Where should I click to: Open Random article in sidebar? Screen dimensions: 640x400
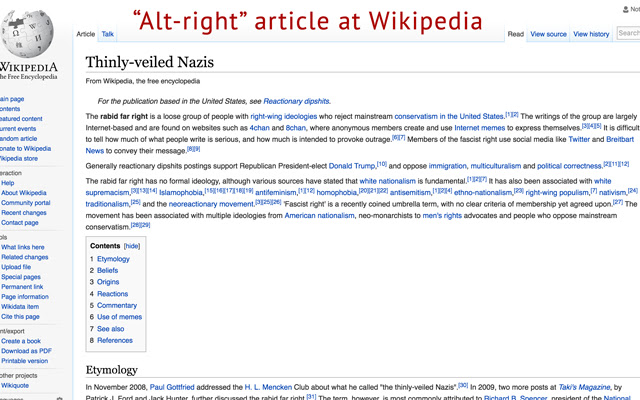click(18, 138)
